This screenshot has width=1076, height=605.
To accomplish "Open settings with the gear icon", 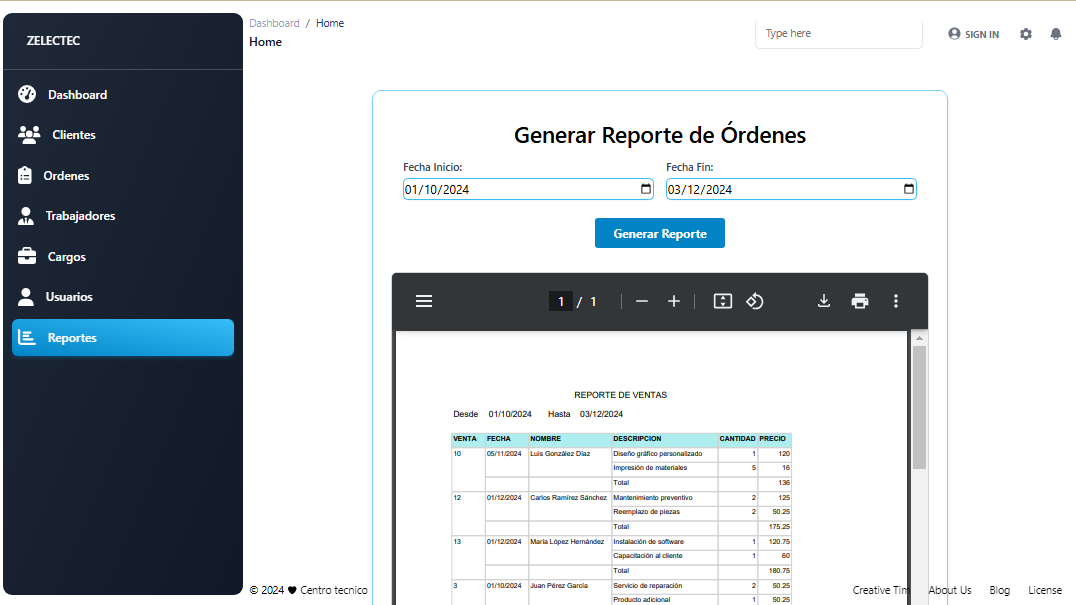I will click(1026, 34).
